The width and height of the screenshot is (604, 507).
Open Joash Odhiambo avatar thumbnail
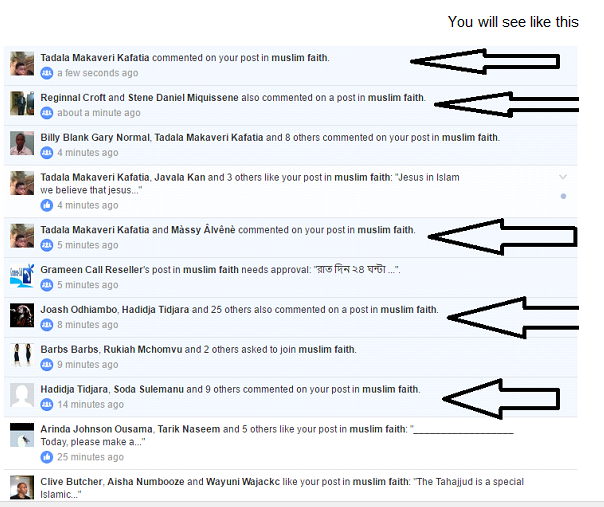click(x=22, y=316)
